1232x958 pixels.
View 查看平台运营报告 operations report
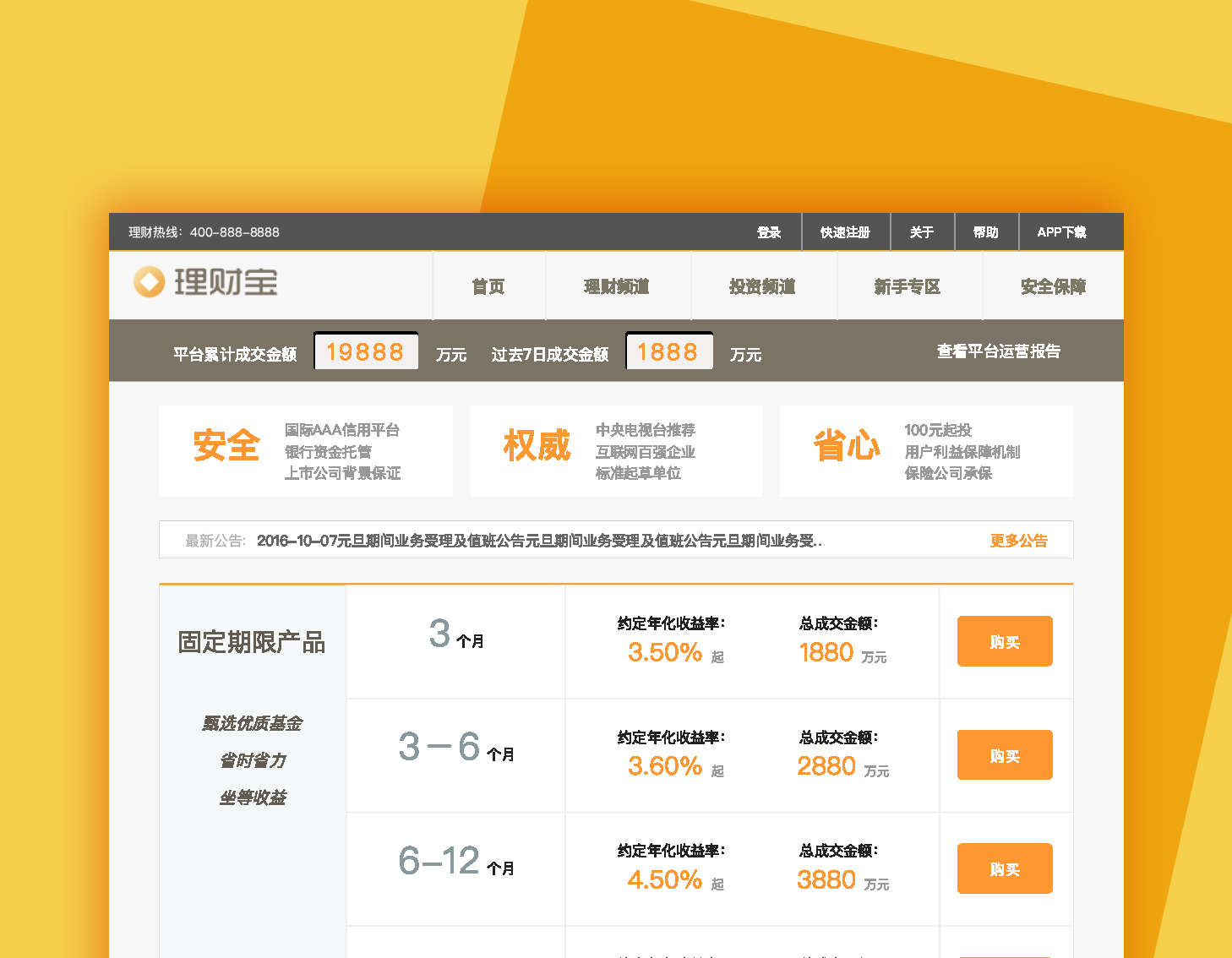point(998,351)
